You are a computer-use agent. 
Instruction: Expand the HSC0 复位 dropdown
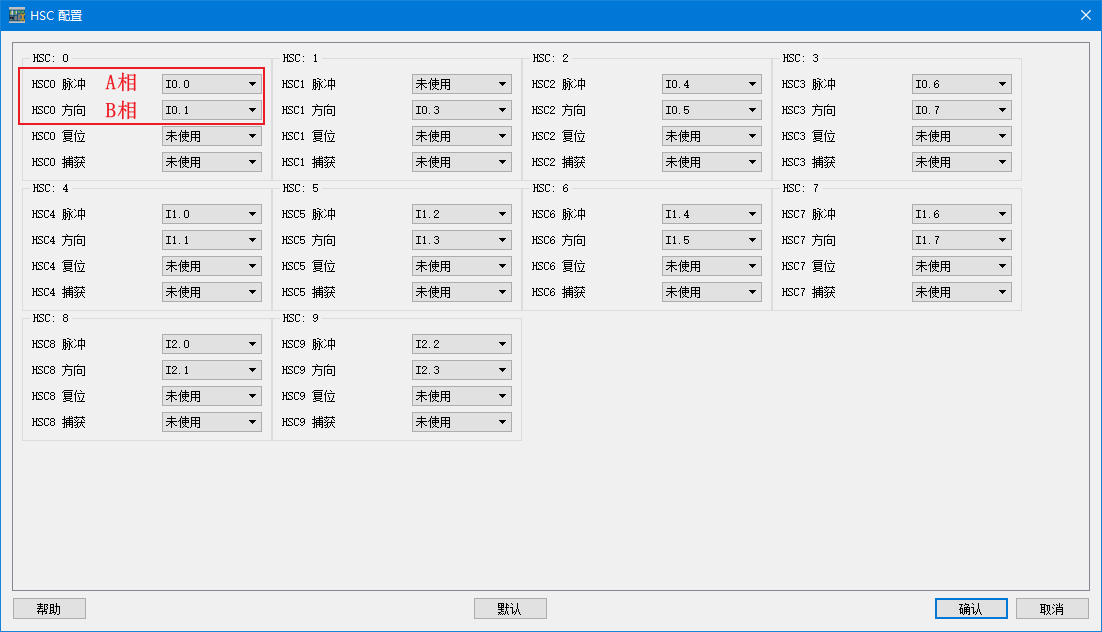(x=212, y=136)
